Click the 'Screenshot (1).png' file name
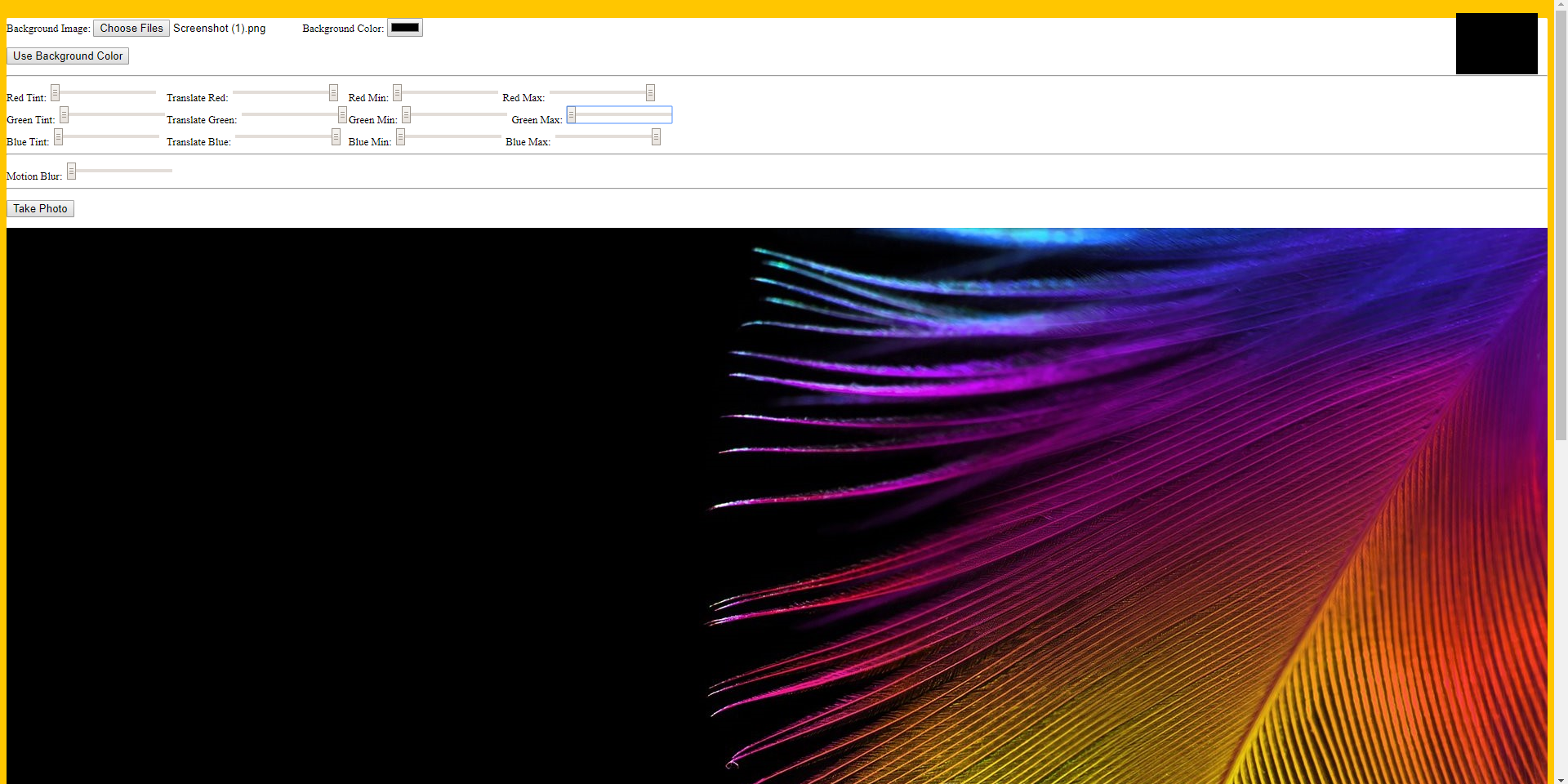 click(219, 29)
